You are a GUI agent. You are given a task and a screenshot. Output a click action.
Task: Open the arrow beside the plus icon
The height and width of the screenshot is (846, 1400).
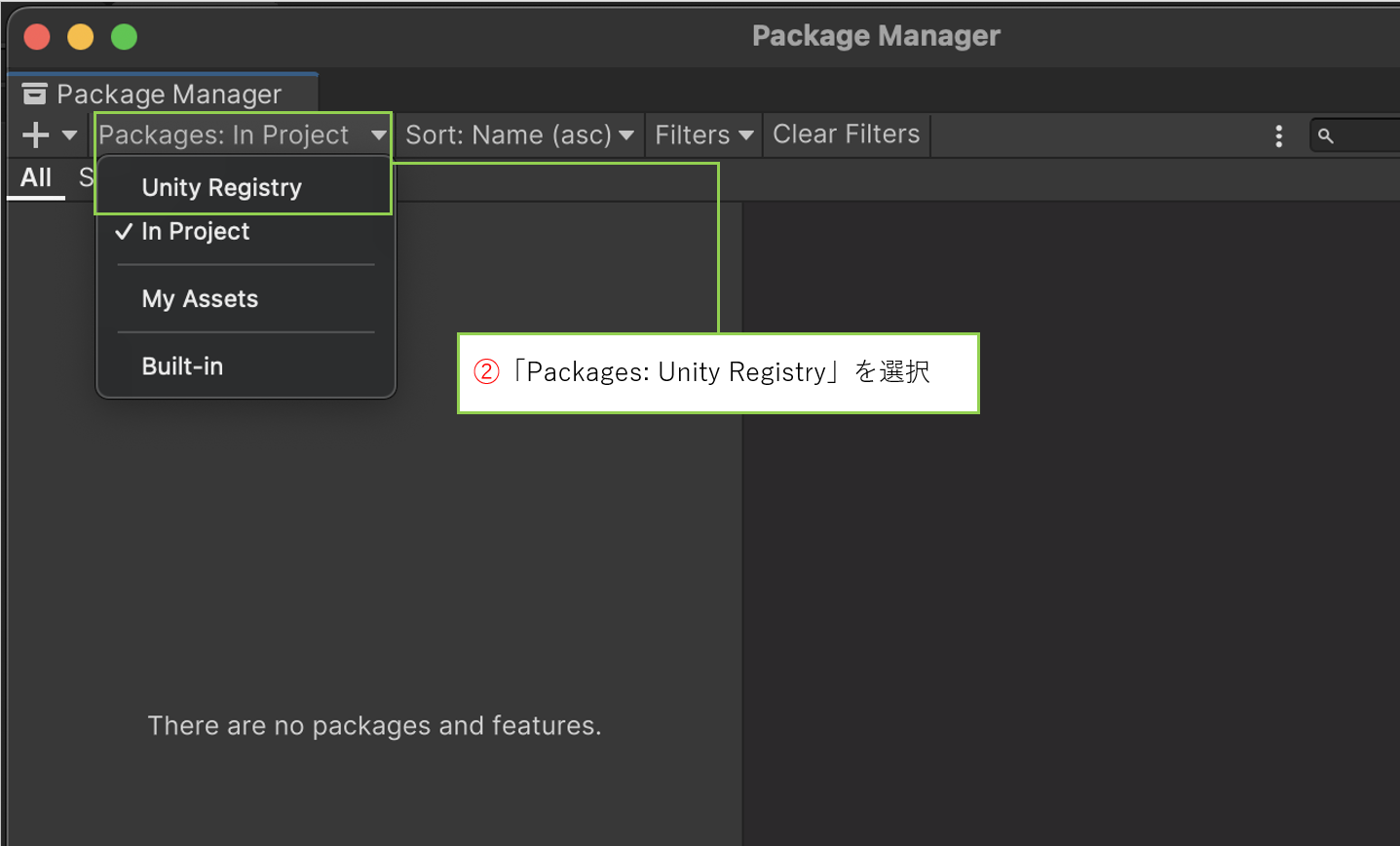[x=69, y=135]
